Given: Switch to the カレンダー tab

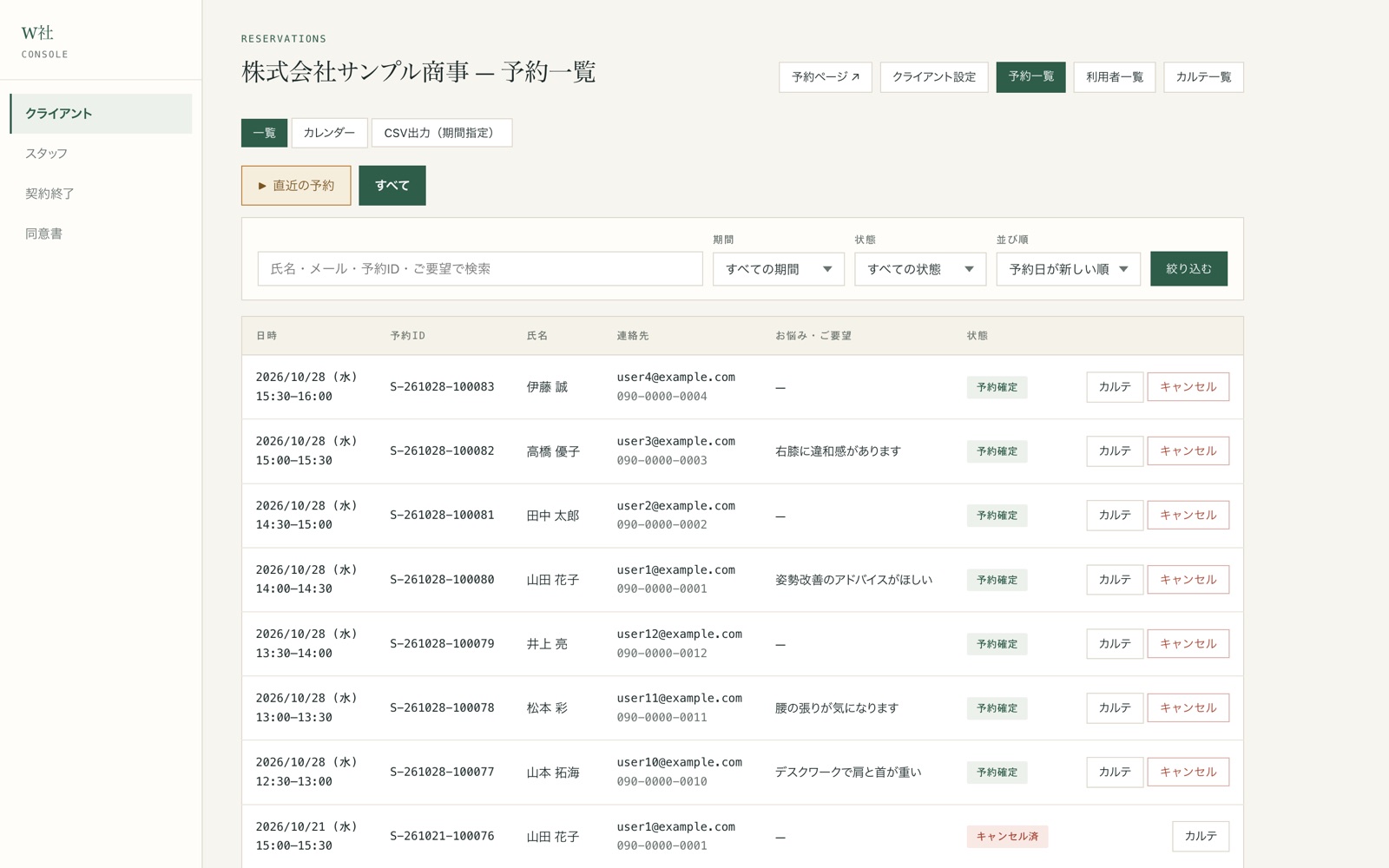Looking at the screenshot, I should tap(329, 133).
